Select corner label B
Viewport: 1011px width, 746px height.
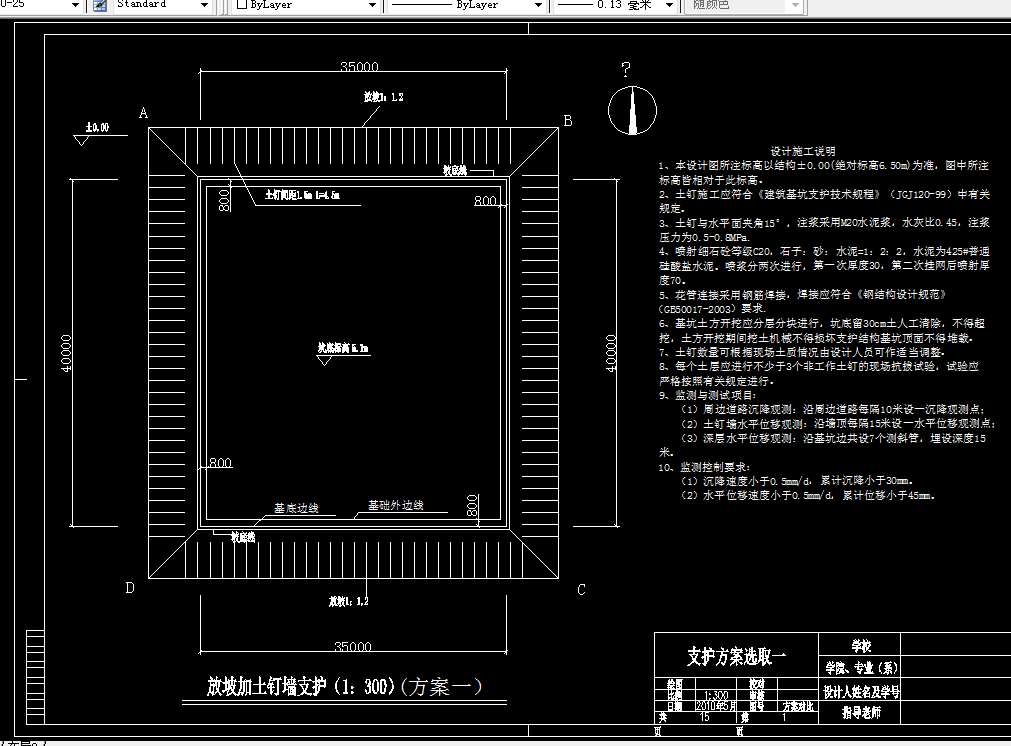click(568, 121)
